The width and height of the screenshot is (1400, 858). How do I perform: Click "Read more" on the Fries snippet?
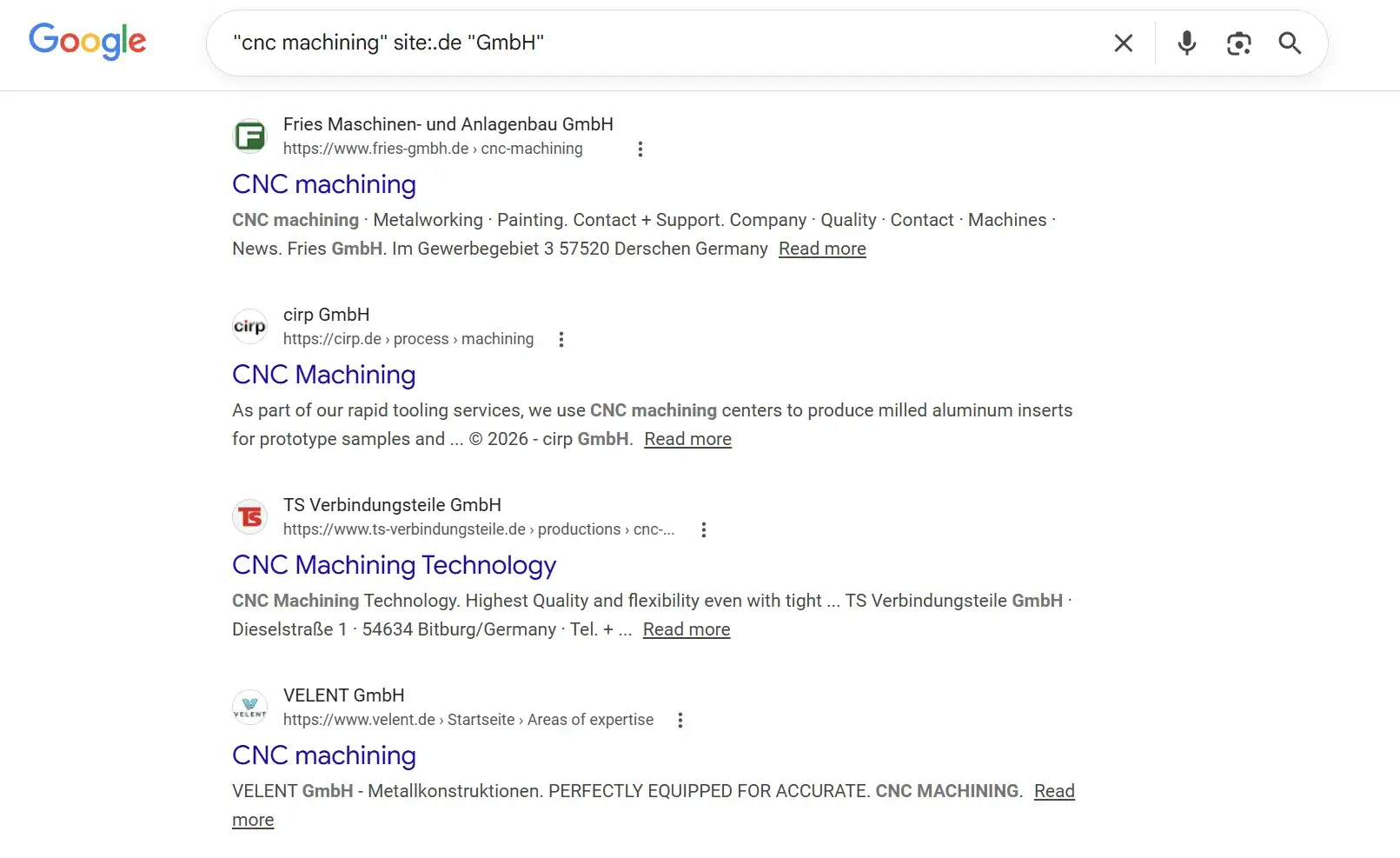tap(821, 249)
